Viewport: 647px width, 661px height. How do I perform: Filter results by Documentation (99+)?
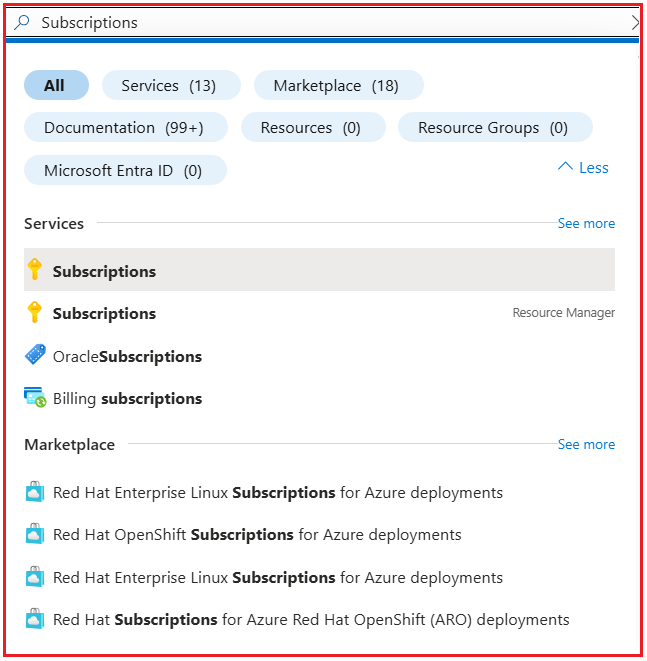point(126,127)
